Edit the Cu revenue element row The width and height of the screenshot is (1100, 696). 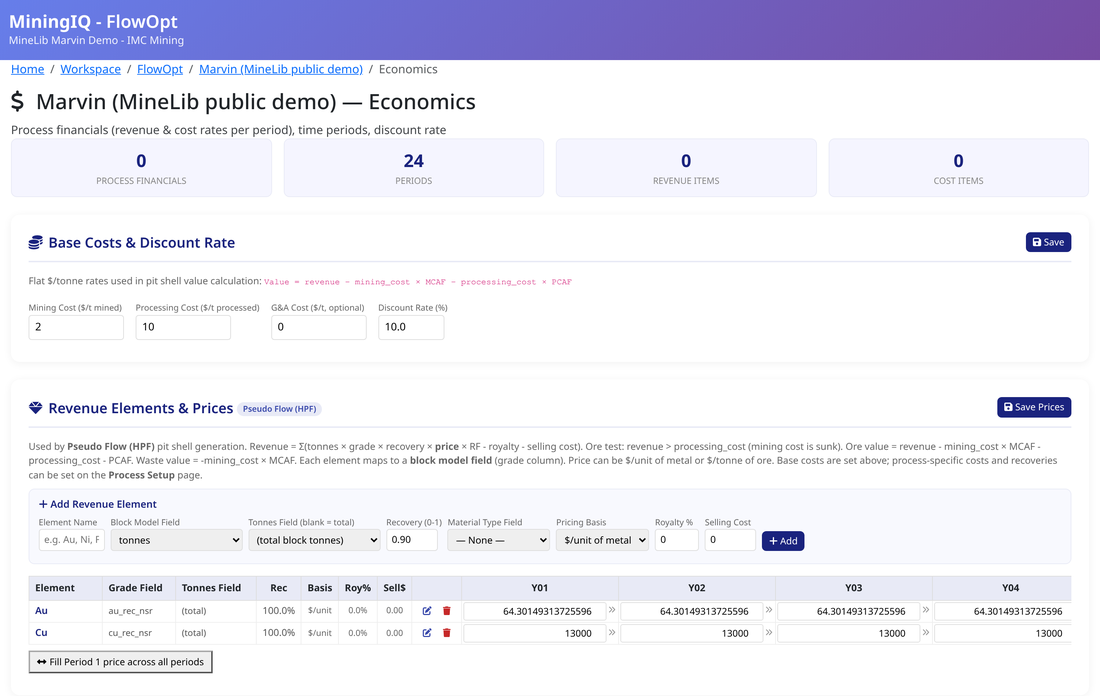(x=427, y=633)
